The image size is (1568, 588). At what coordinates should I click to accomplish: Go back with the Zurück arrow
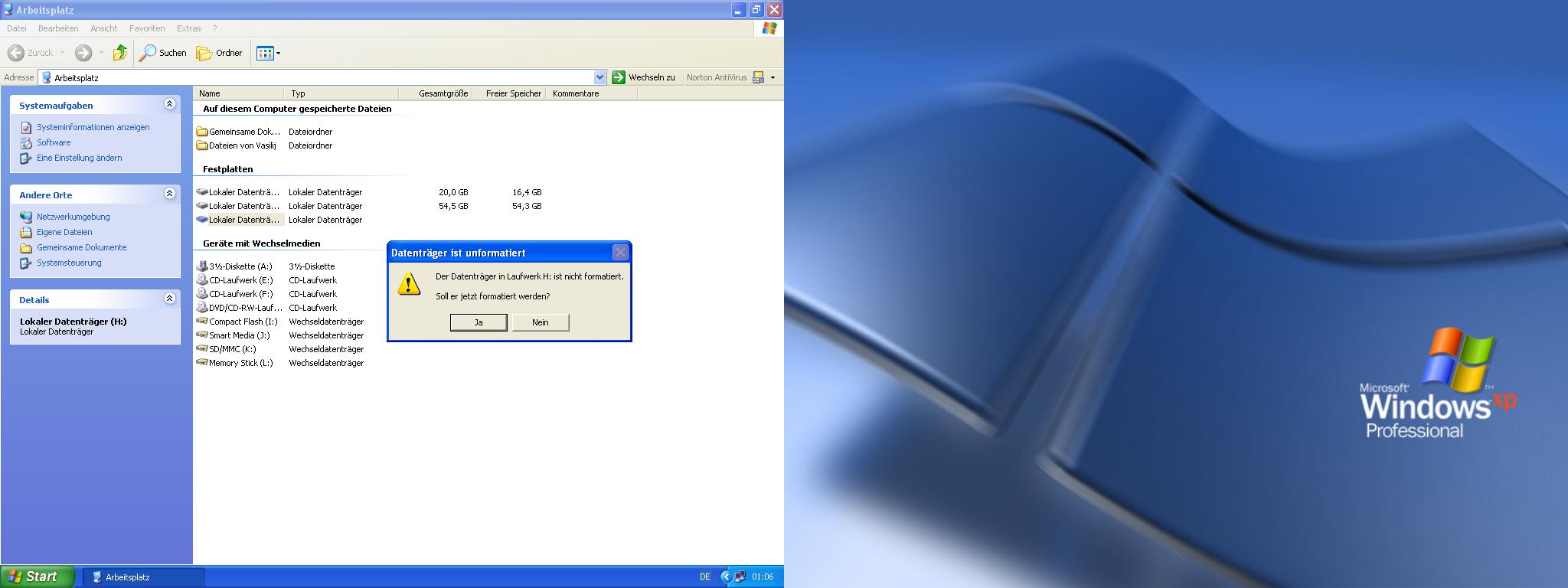(x=31, y=53)
